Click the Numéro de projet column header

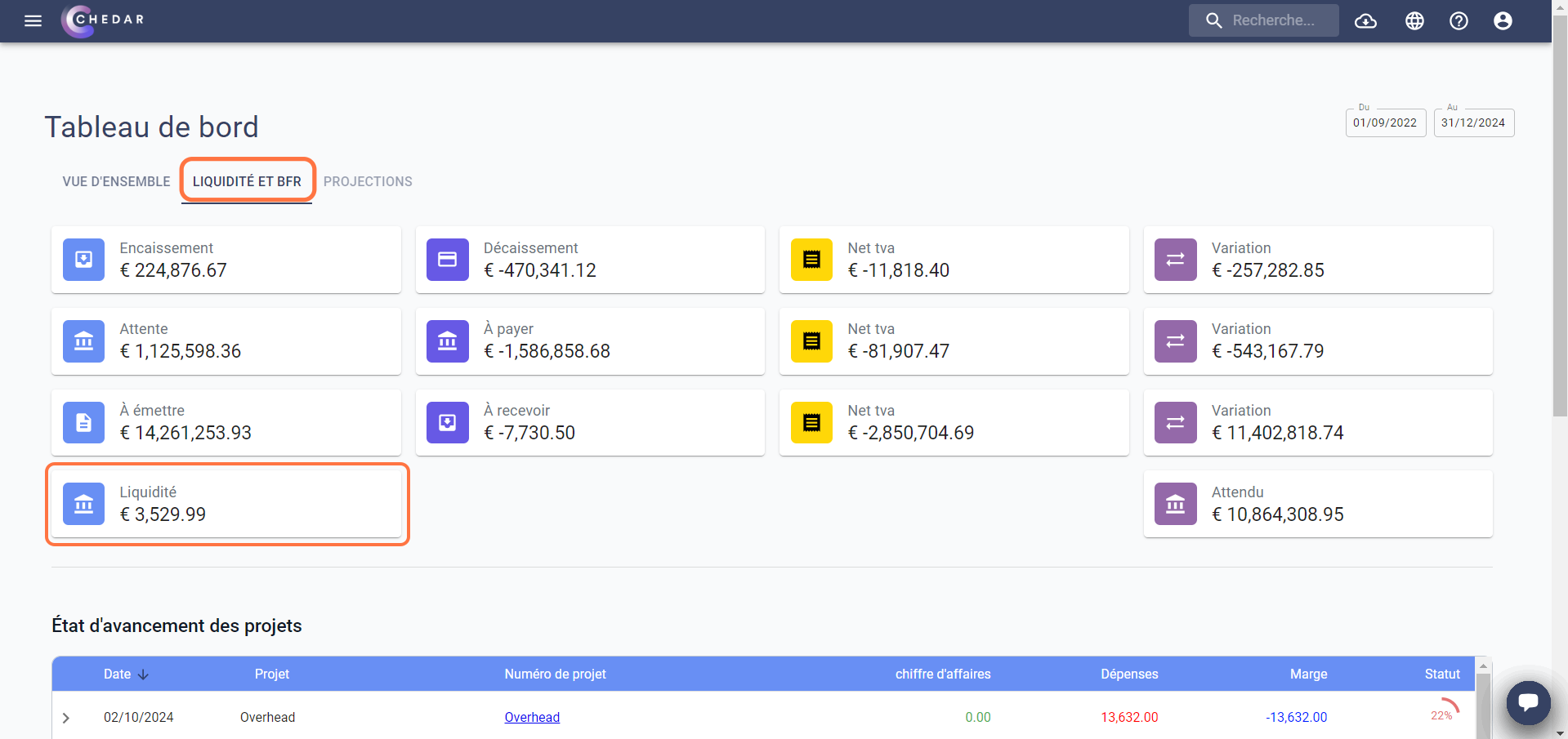[x=555, y=674]
